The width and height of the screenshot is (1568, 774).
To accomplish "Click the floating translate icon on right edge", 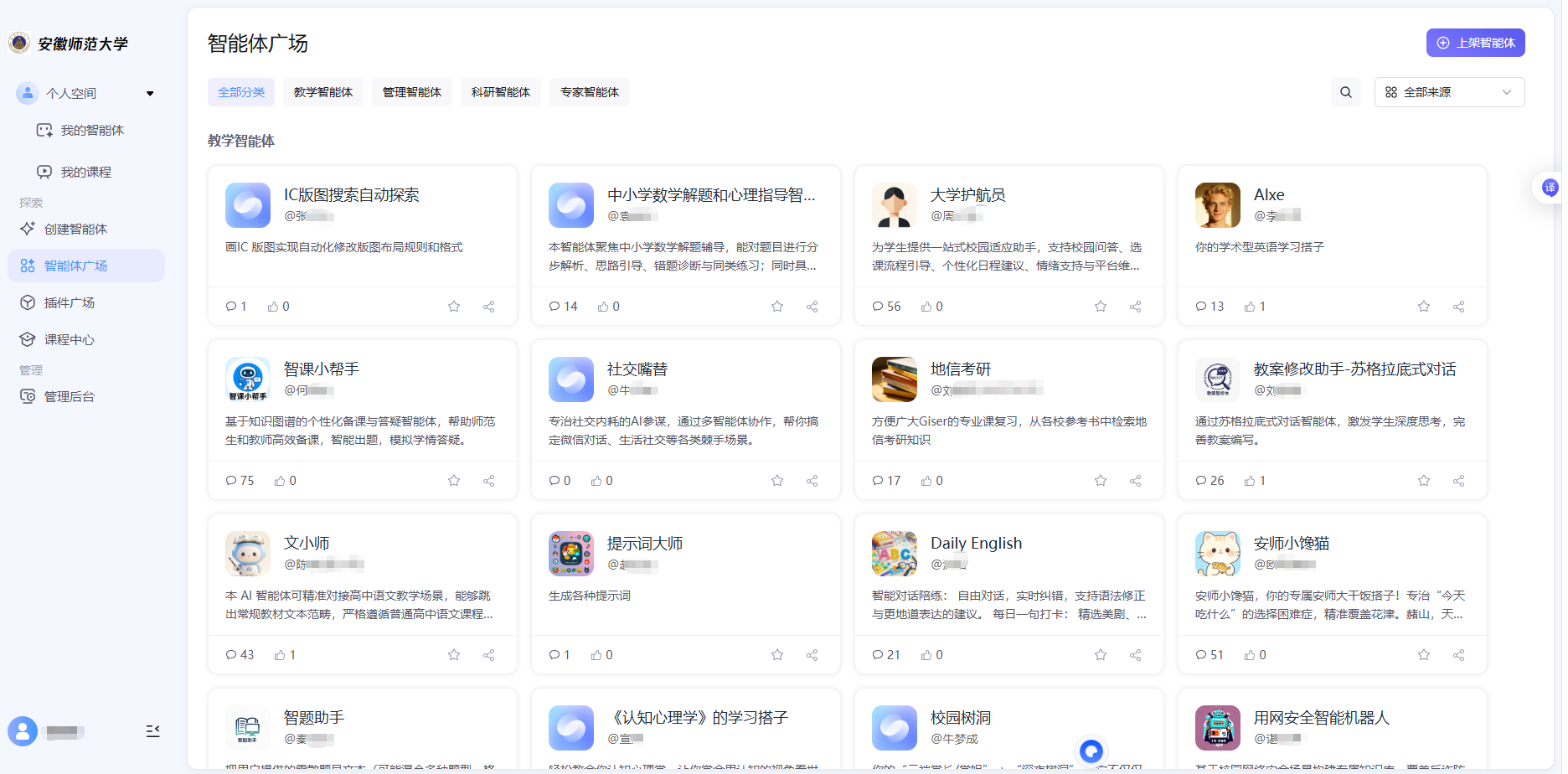I will tap(1550, 188).
